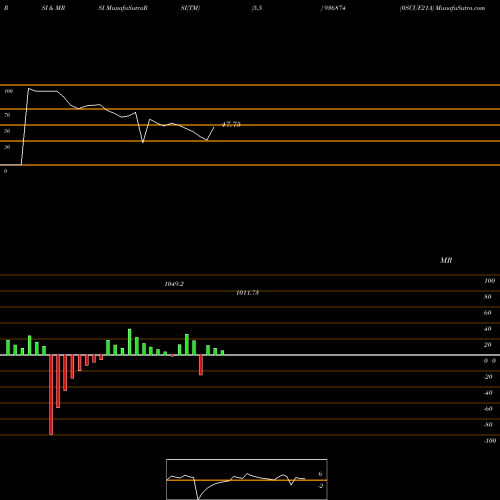Image resolution: width=500 pixels, height=500 pixels.
Task: Click the MR axis label -60
Action: [x=488, y=409]
